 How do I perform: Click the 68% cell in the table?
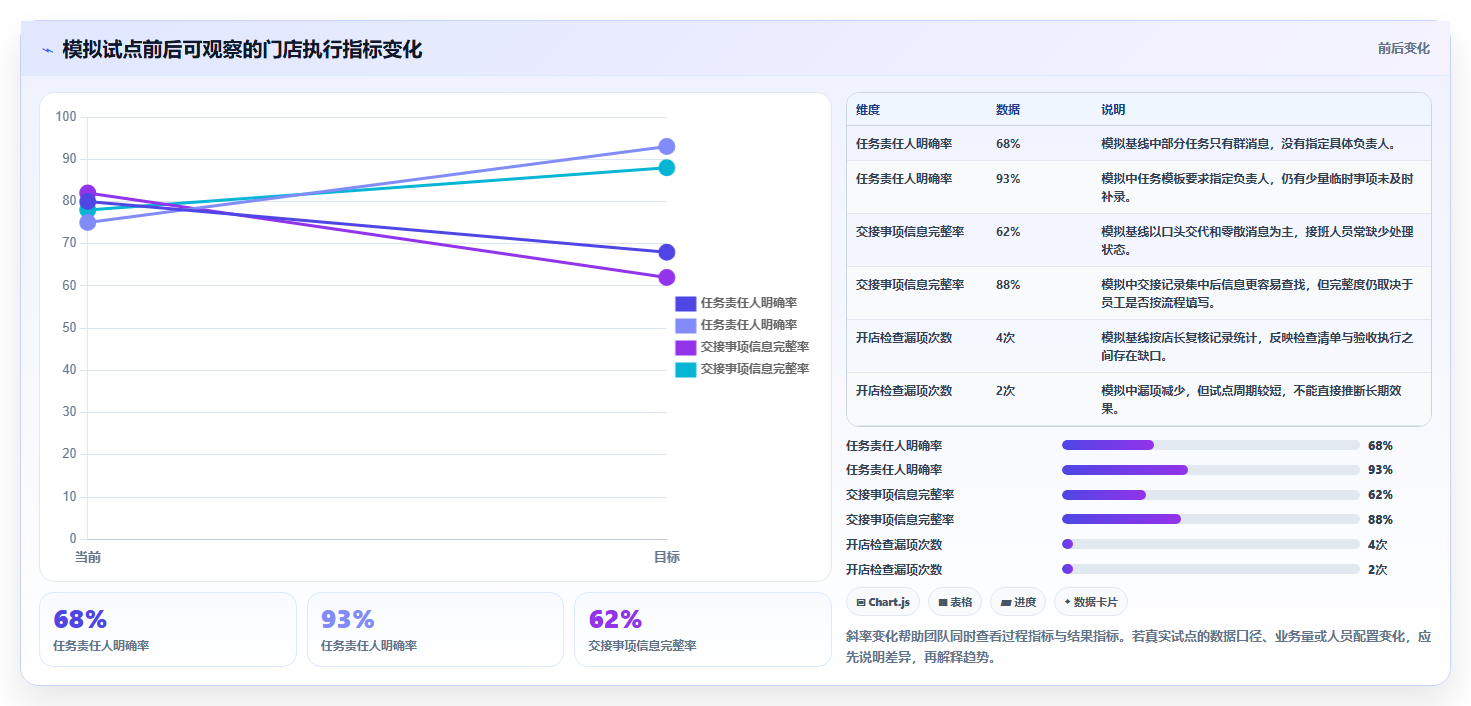pyautogui.click(x=1008, y=144)
